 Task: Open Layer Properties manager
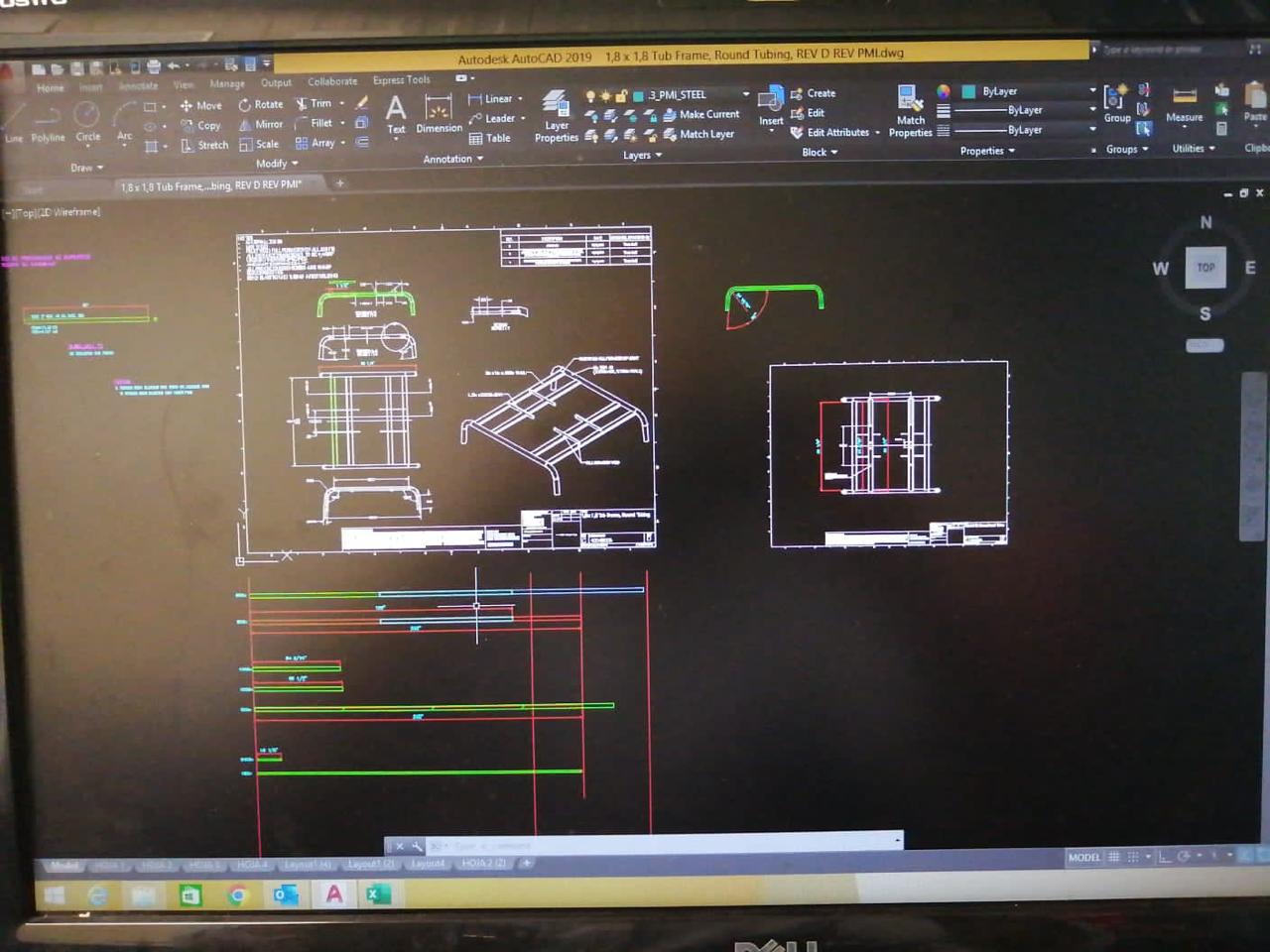click(556, 114)
